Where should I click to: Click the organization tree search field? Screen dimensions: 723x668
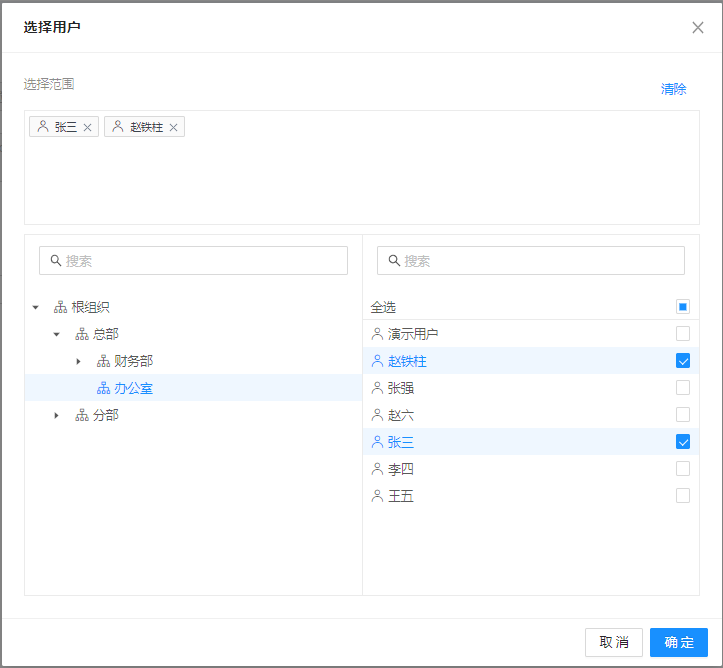point(194,261)
